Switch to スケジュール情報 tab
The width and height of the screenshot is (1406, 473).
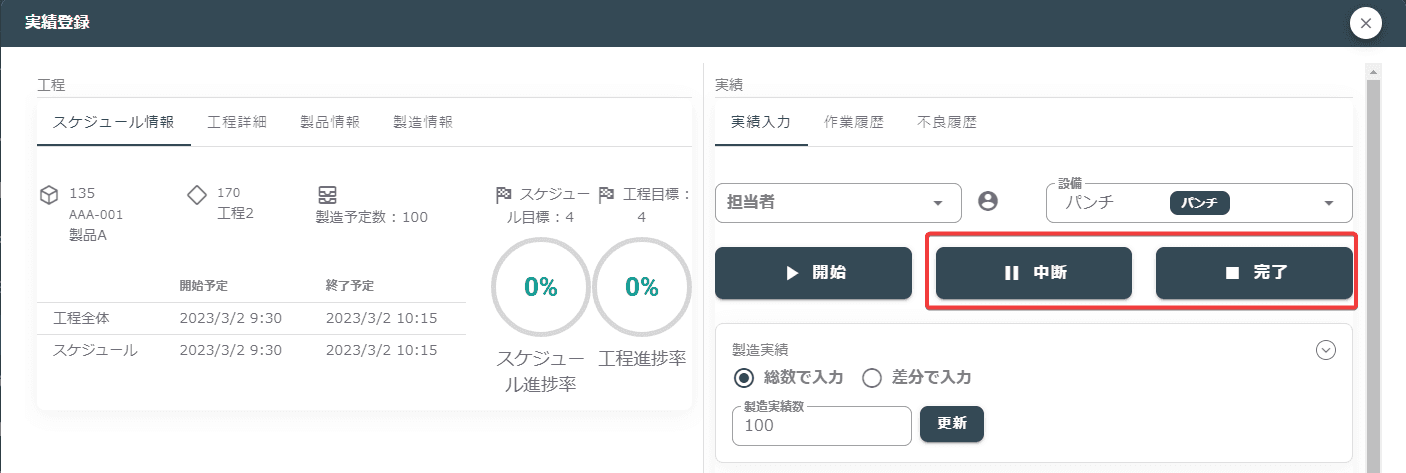pos(113,122)
